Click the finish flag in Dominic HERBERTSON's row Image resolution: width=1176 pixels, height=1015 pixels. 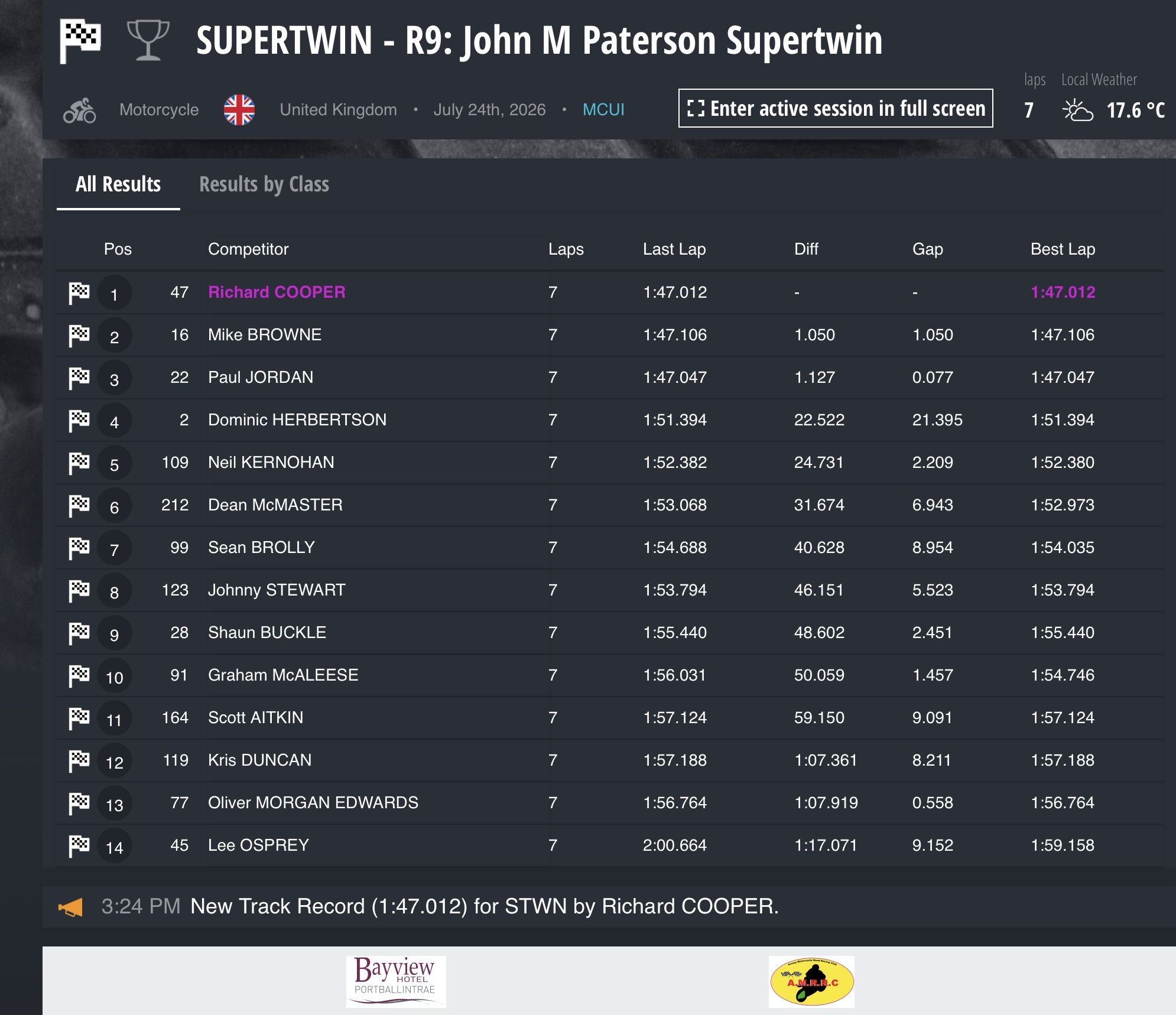tap(79, 420)
